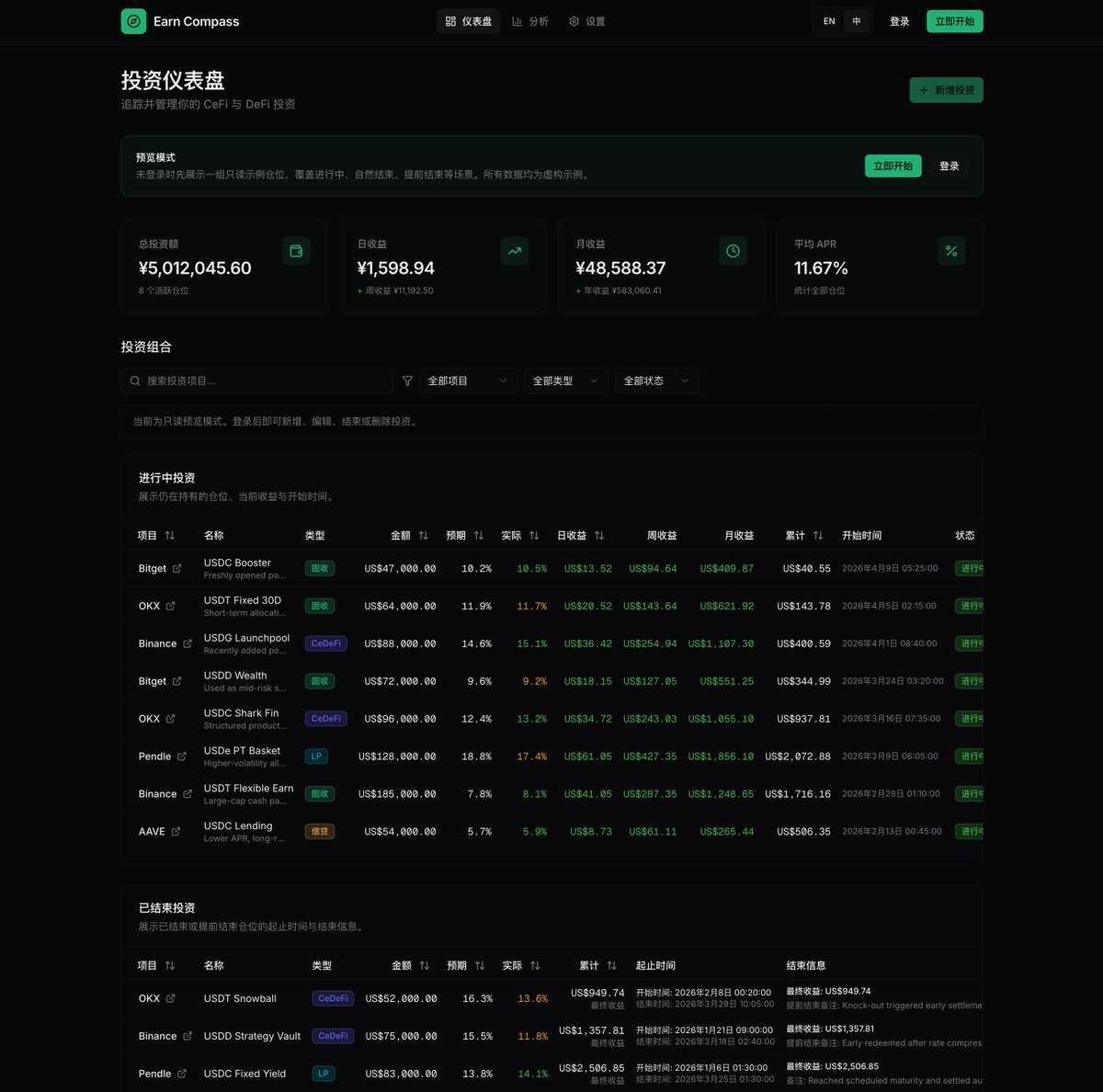This screenshot has height=1092, width=1103.
Task: Open external link icon for Pendle USDe PT Basket
Action: pos(182,756)
